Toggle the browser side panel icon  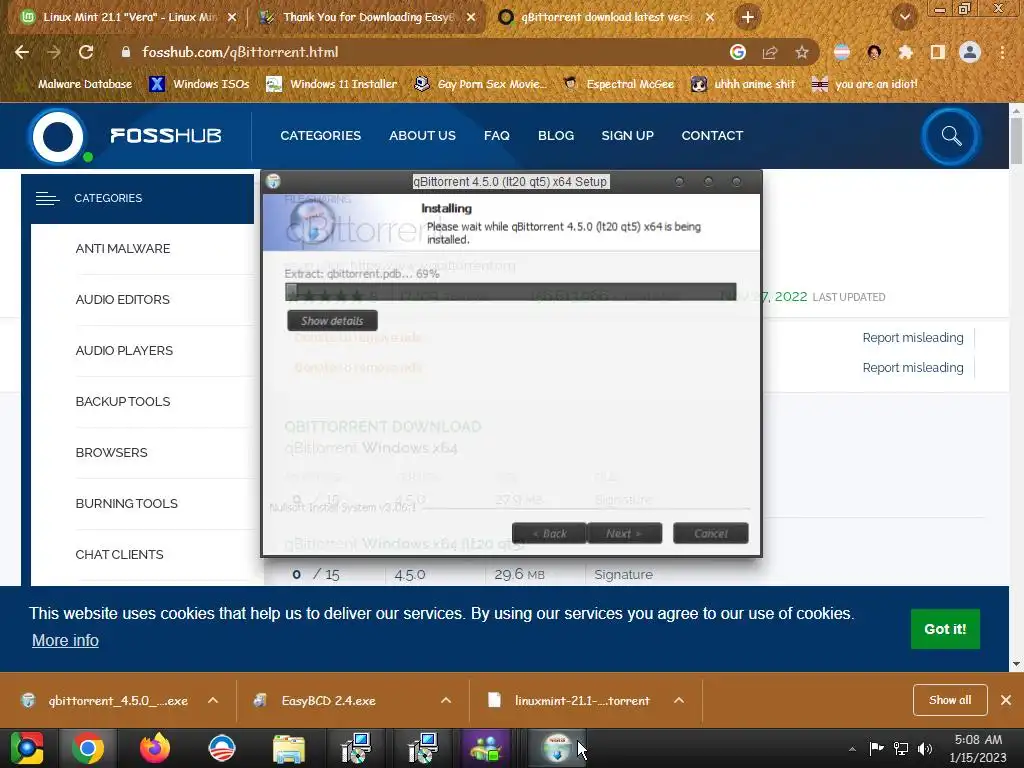937,52
